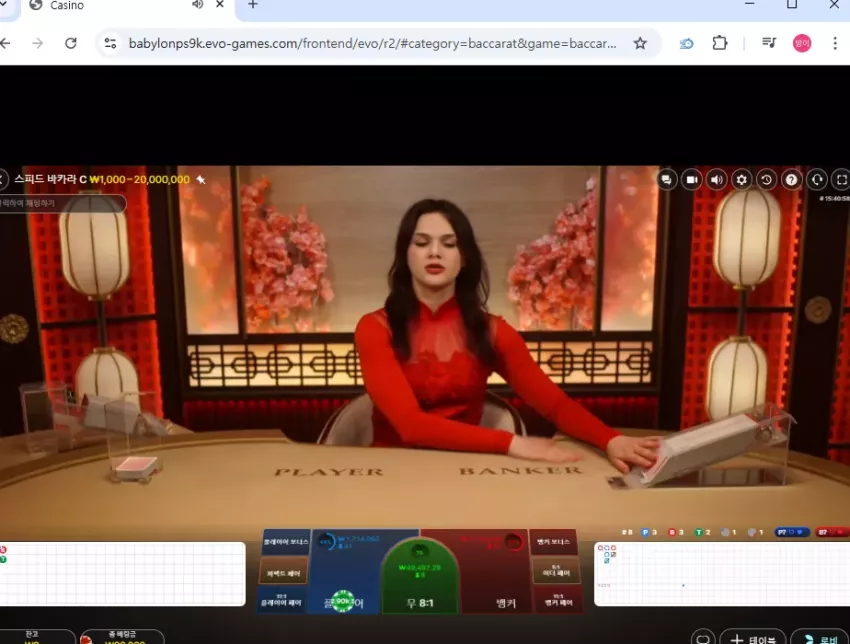Open the live support headset icon
850x644 pixels.
tap(816, 179)
